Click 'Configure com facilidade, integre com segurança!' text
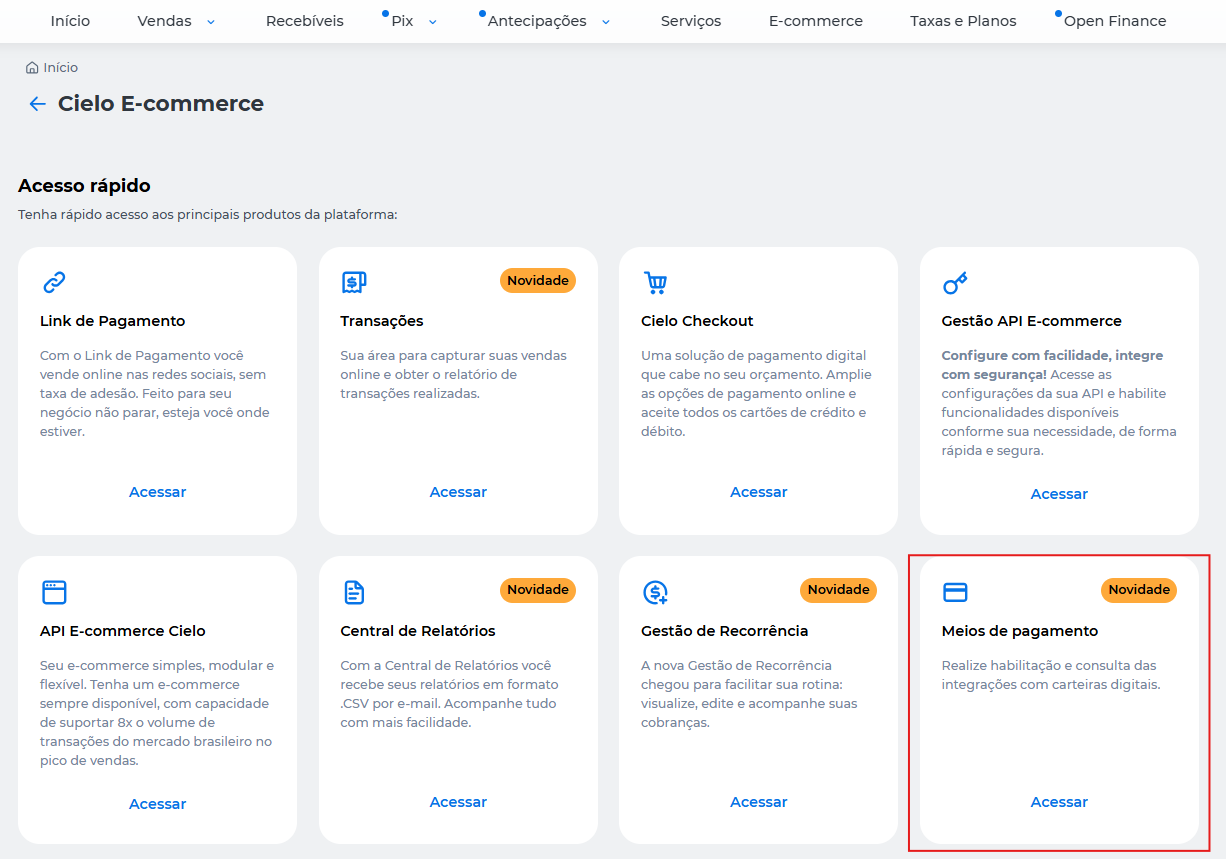 point(1052,365)
